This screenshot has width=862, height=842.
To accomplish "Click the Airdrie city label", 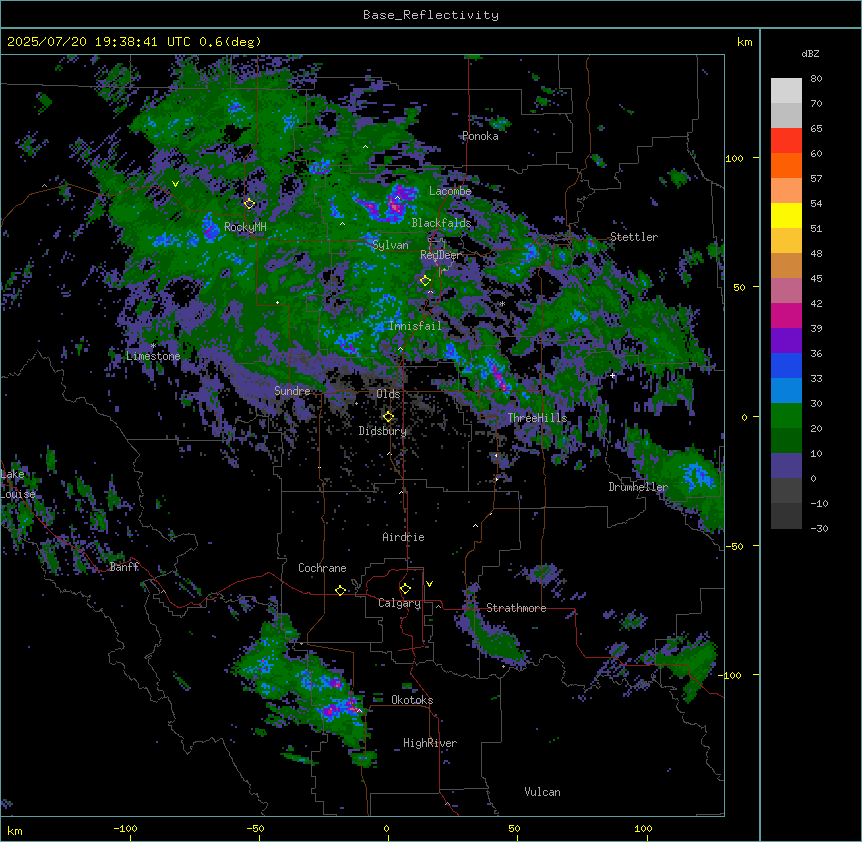I will (x=404, y=537).
